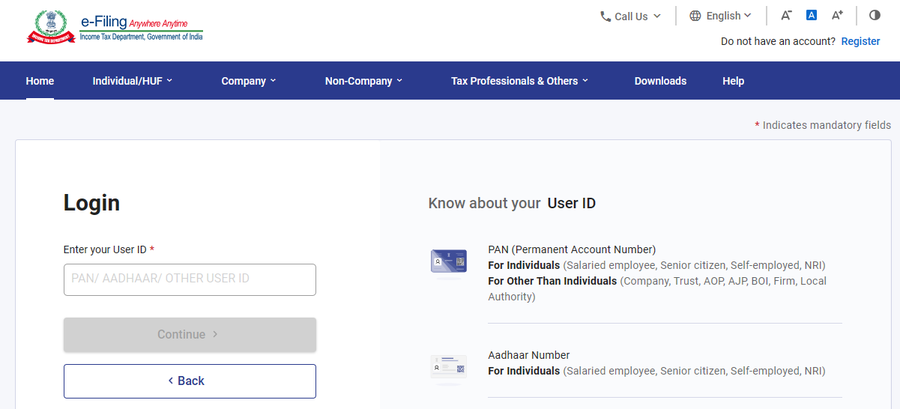The width and height of the screenshot is (900, 409).
Task: Reset to default font size A icon
Action: tap(811, 15)
